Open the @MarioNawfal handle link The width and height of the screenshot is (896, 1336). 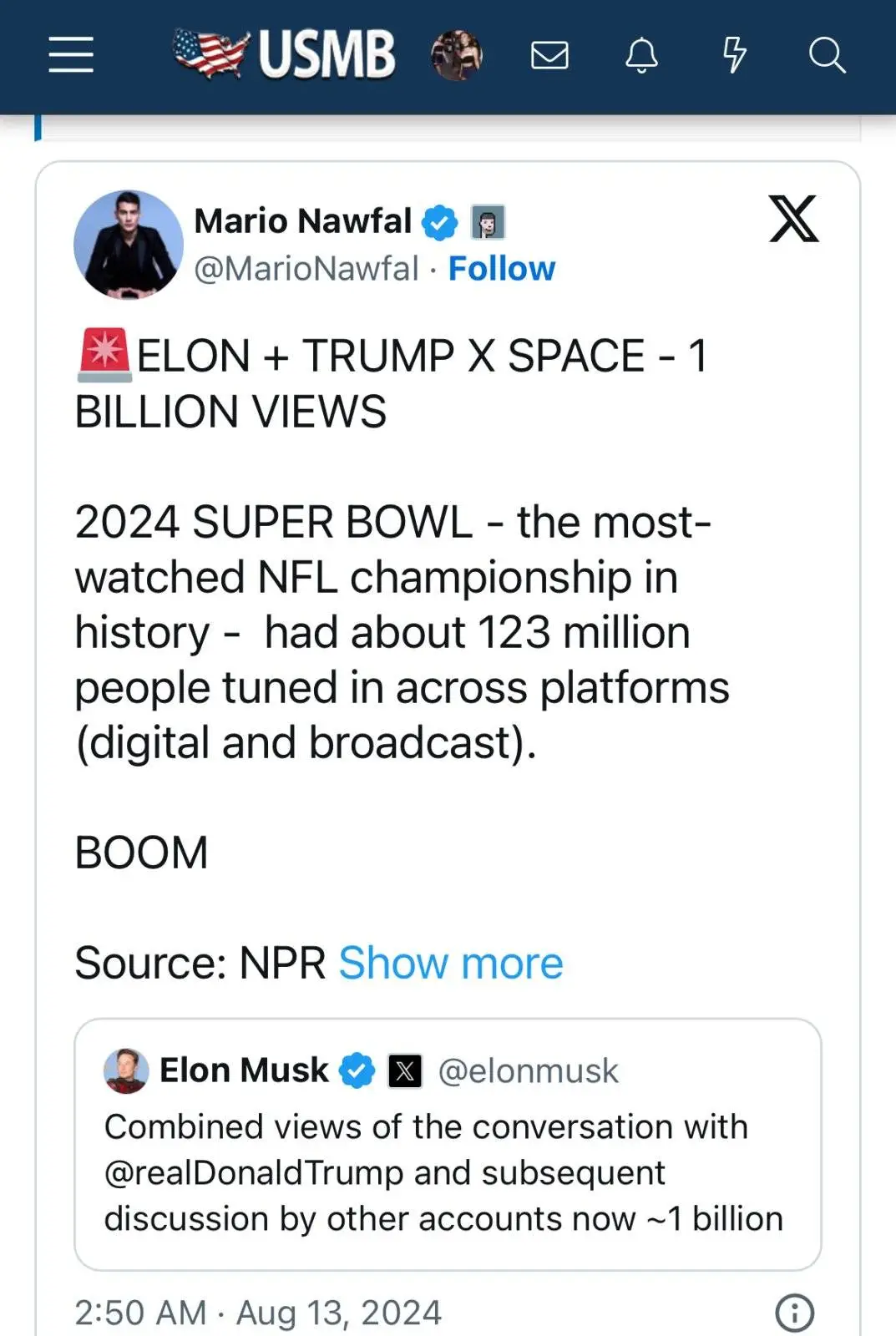pos(306,269)
